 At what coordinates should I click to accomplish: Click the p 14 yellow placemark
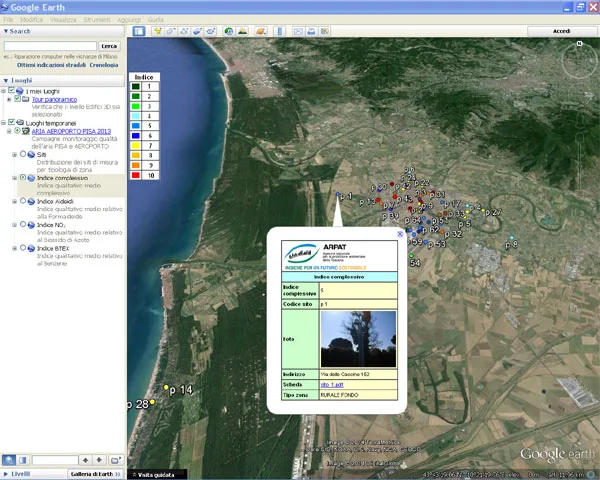point(166,387)
